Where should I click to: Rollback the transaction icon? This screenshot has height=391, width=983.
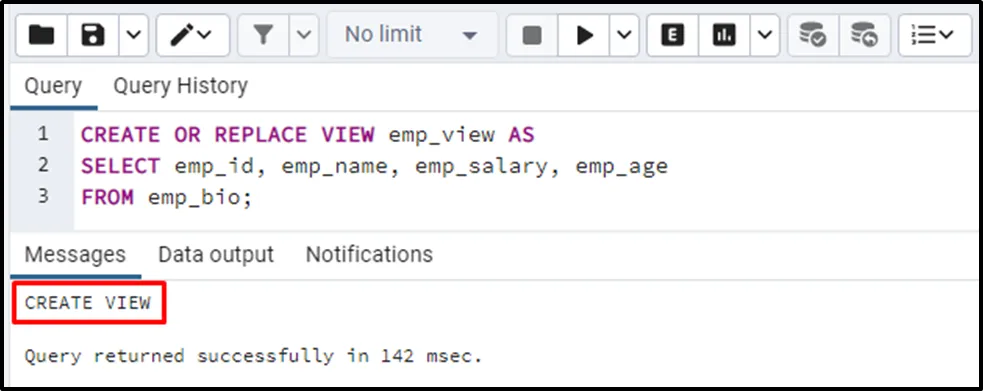pyautogui.click(x=865, y=35)
